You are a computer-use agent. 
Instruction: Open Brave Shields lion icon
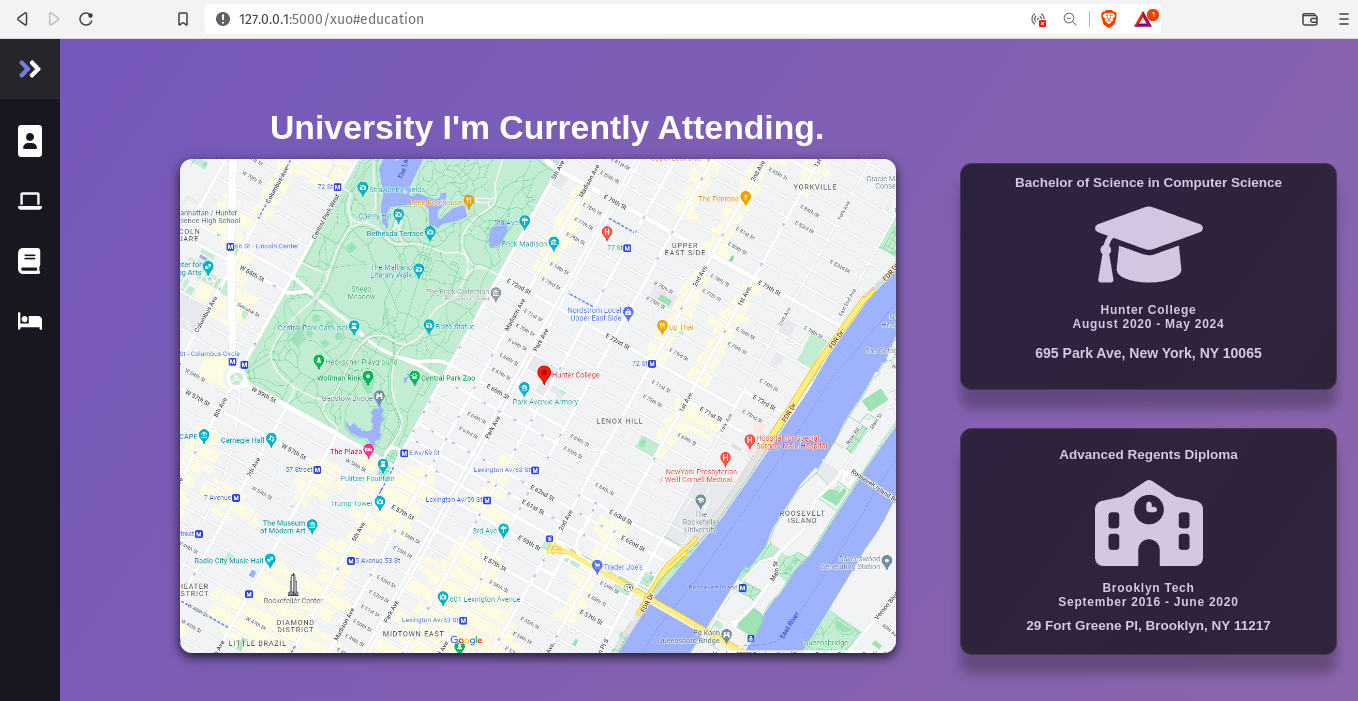click(x=1108, y=19)
